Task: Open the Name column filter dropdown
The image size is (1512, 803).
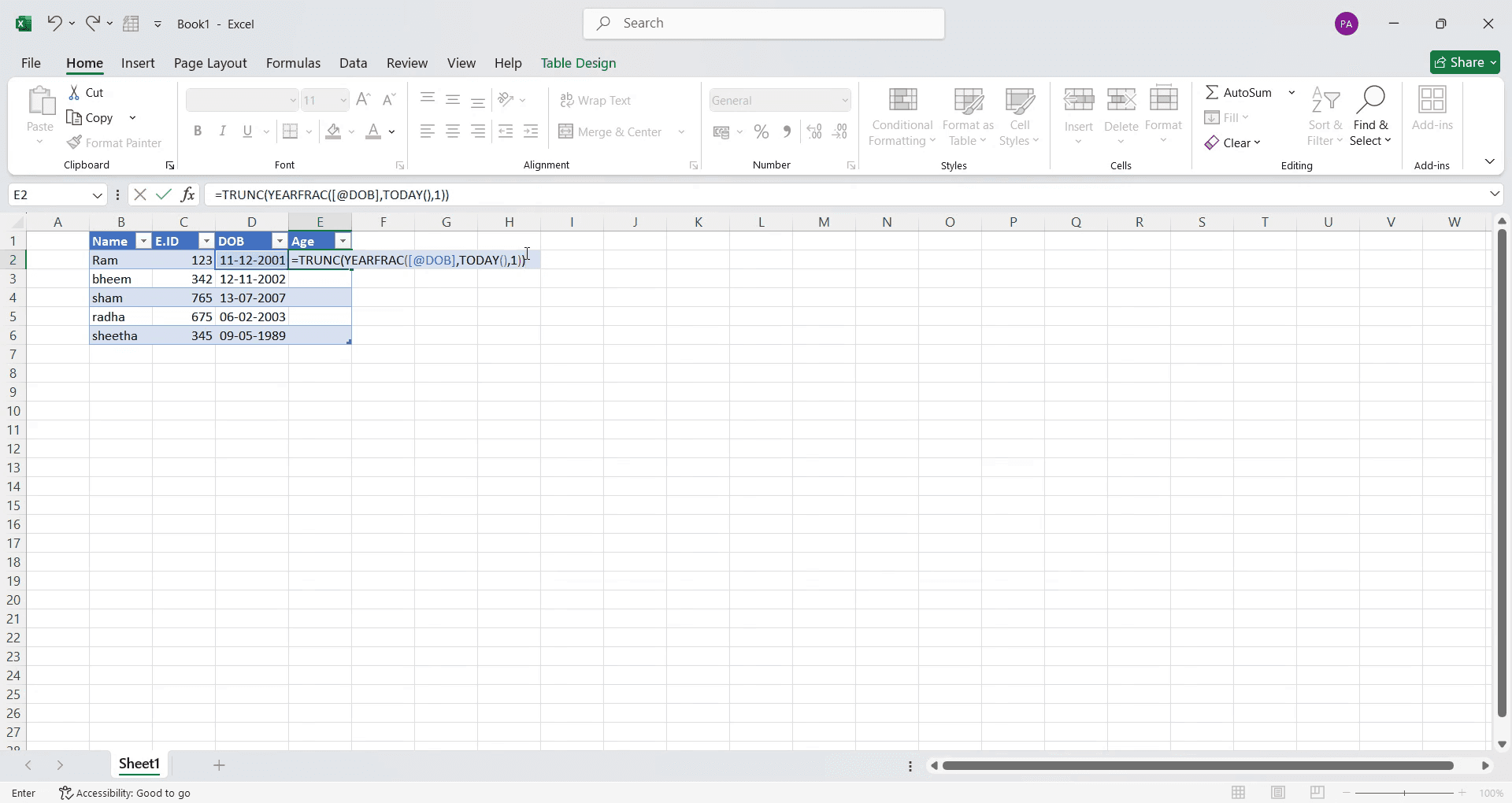Action: [143, 242]
